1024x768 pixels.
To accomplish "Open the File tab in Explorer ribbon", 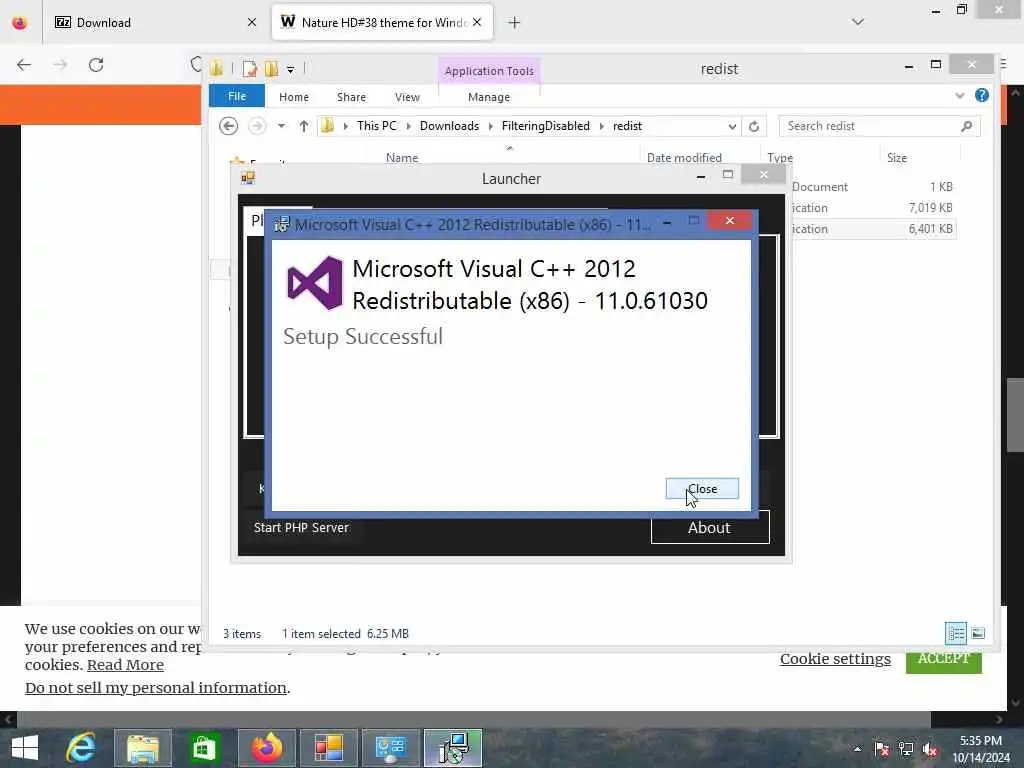I will click(x=236, y=96).
